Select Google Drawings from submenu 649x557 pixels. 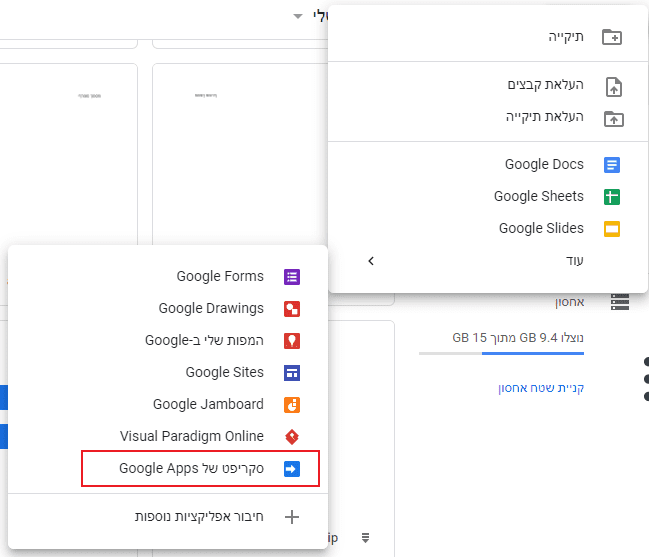click(168, 309)
